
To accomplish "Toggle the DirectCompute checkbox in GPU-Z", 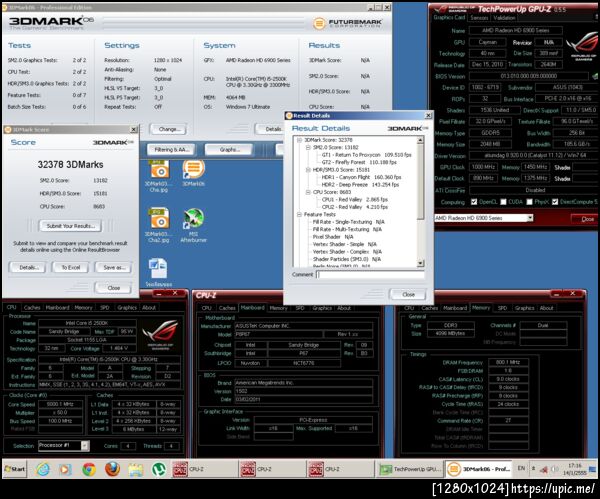I will click(555, 202).
